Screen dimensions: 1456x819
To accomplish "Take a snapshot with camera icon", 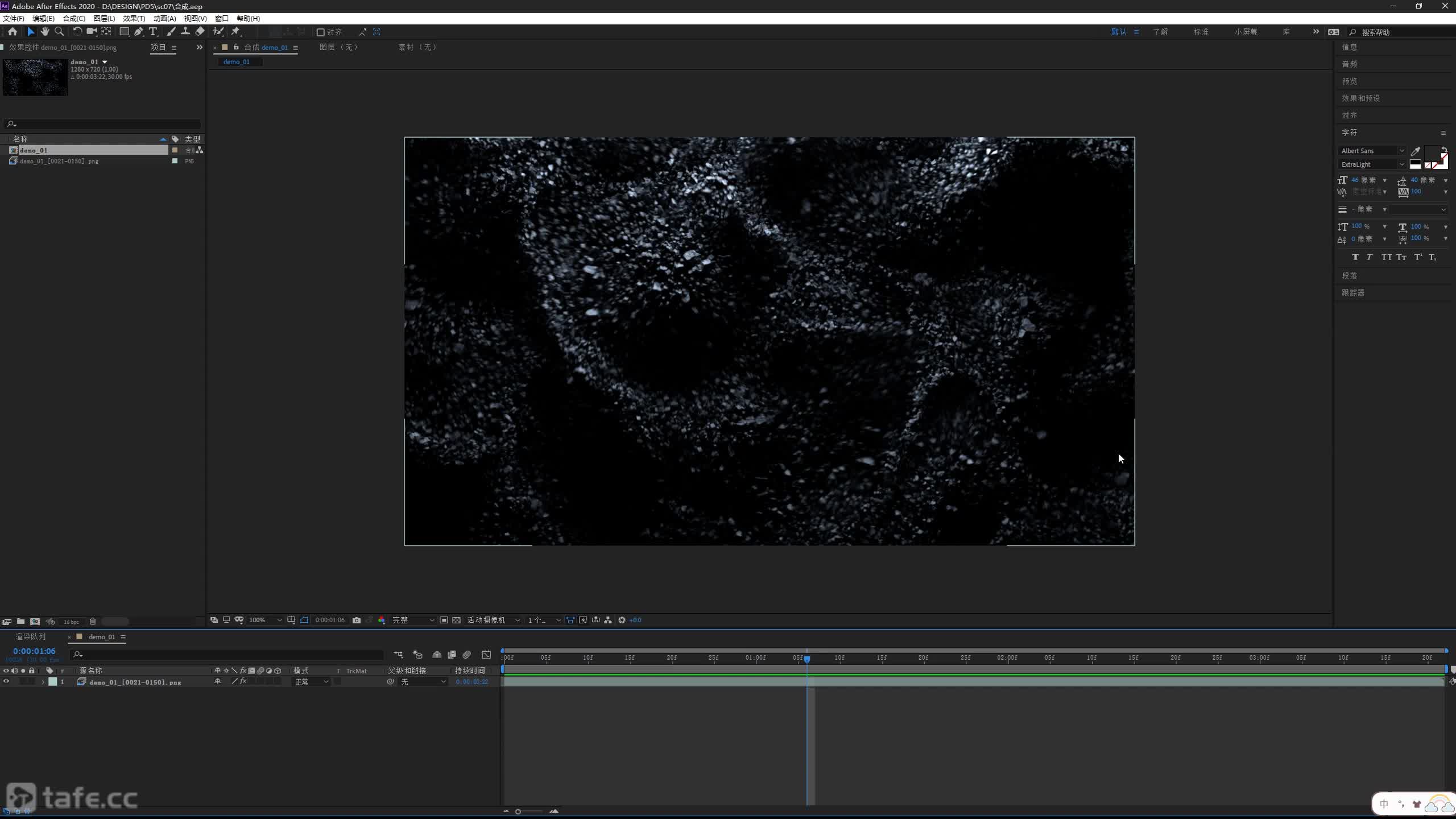I will 357,620.
